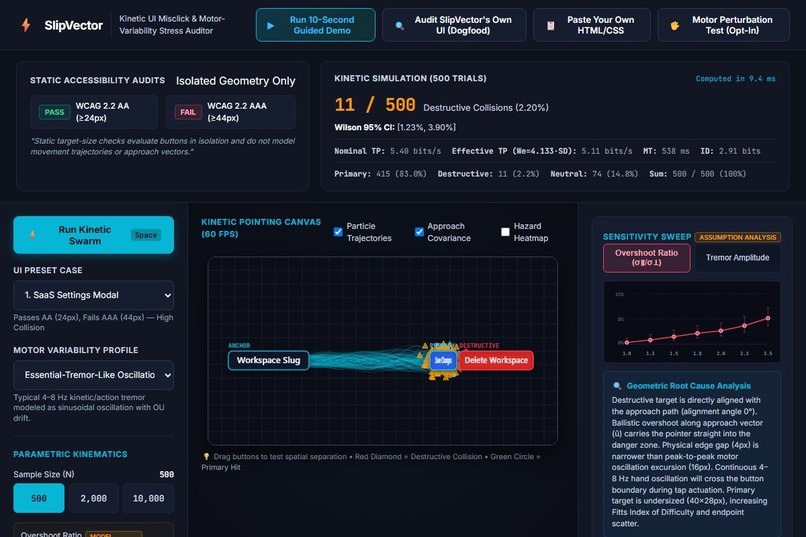The width and height of the screenshot is (806, 537).
Task: Click the Sample Size (N) value 500
Action: tap(167, 474)
